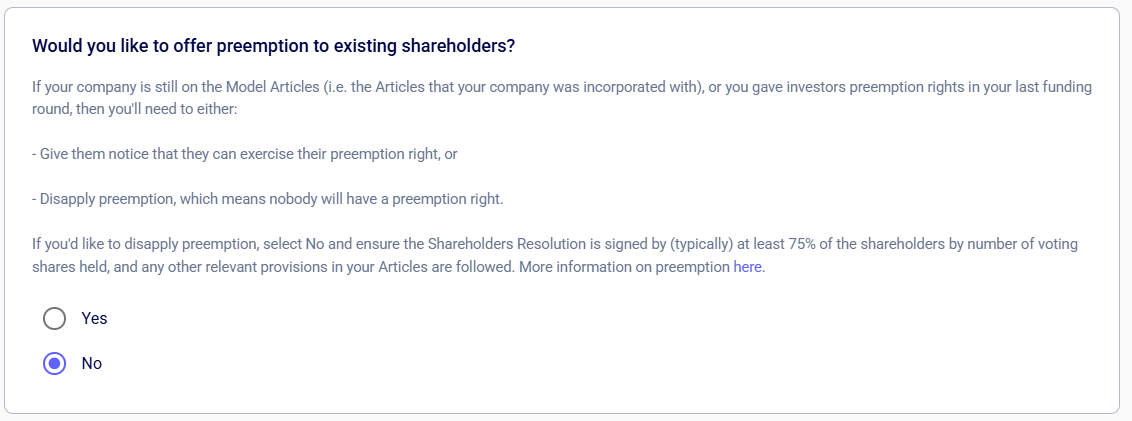The image size is (1132, 421).
Task: Click the 'No' option label text
Action: 92,363
